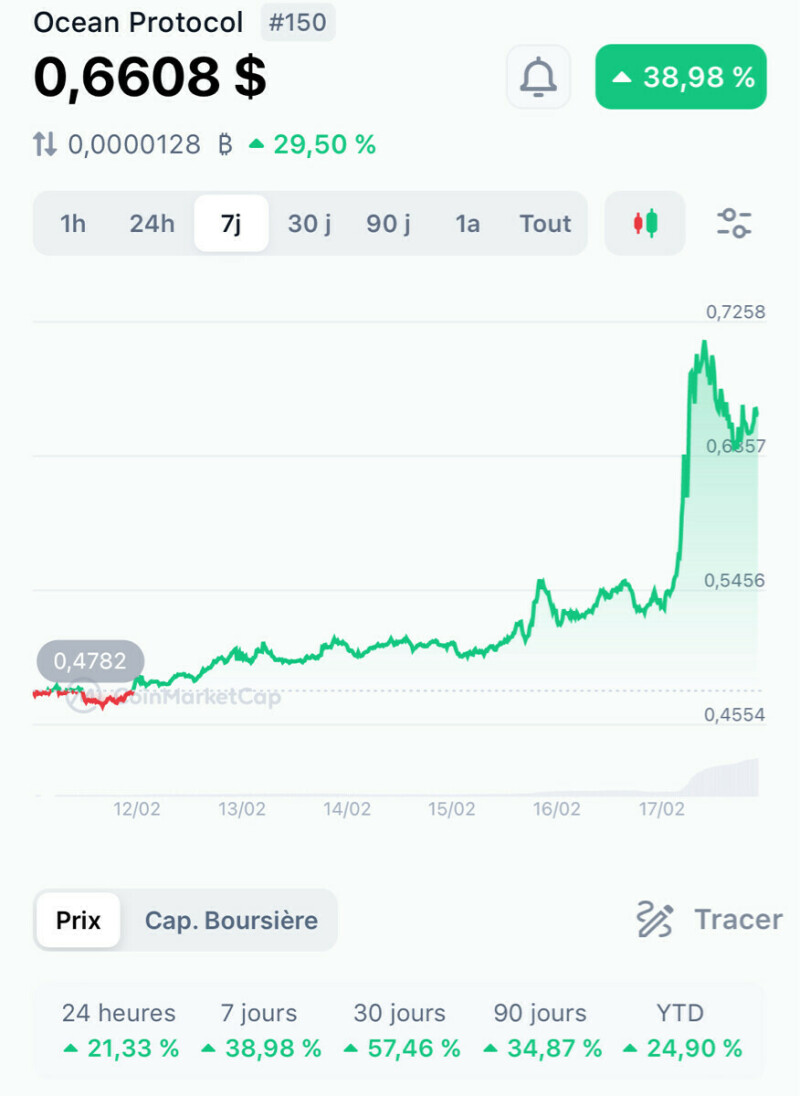Open chart settings sliders icon
This screenshot has height=1096, width=800.
coord(734,223)
